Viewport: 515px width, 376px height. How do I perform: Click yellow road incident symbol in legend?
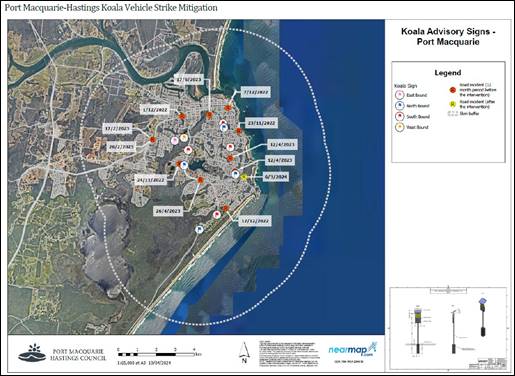pyautogui.click(x=453, y=104)
